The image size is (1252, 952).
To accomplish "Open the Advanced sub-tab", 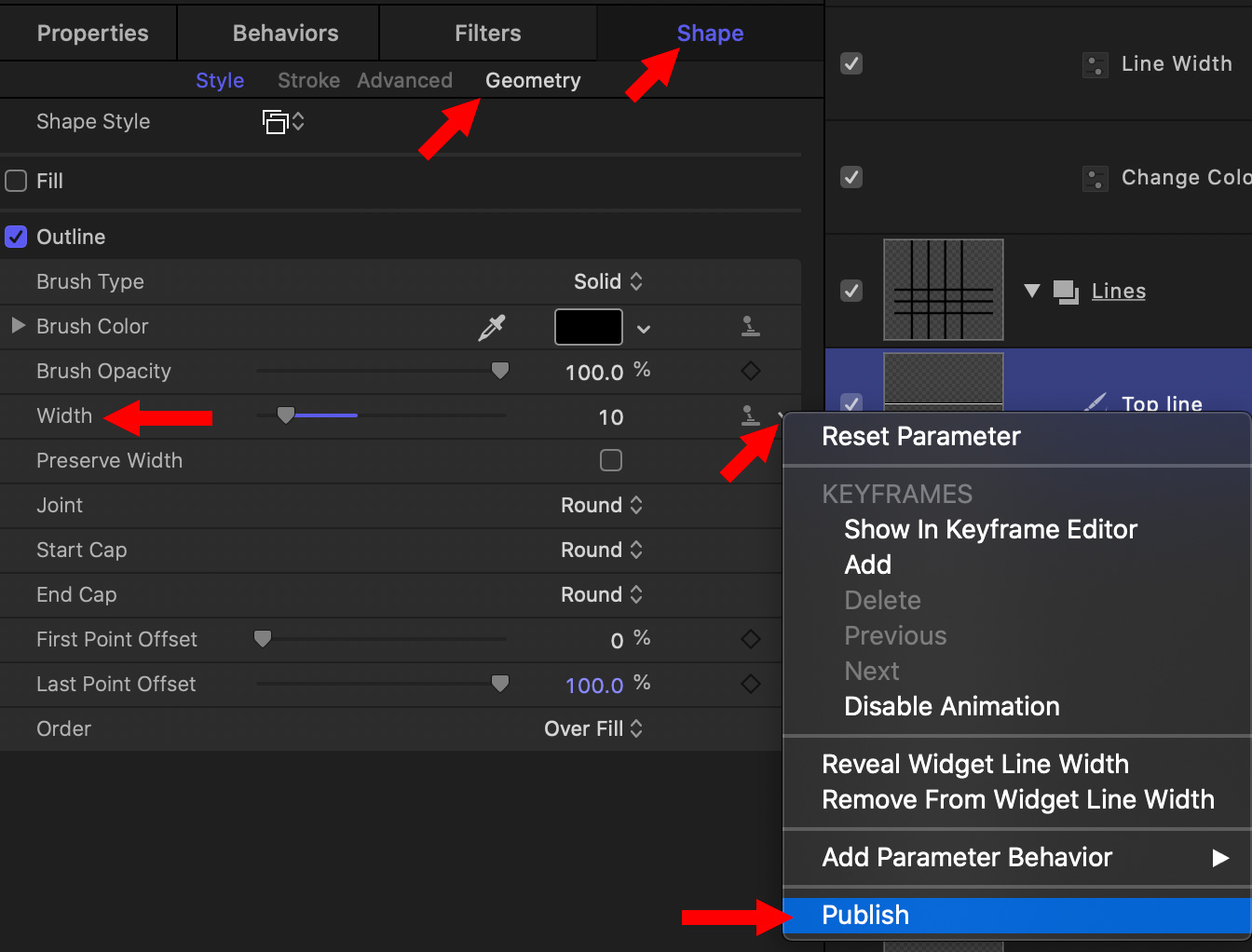I will pyautogui.click(x=404, y=81).
